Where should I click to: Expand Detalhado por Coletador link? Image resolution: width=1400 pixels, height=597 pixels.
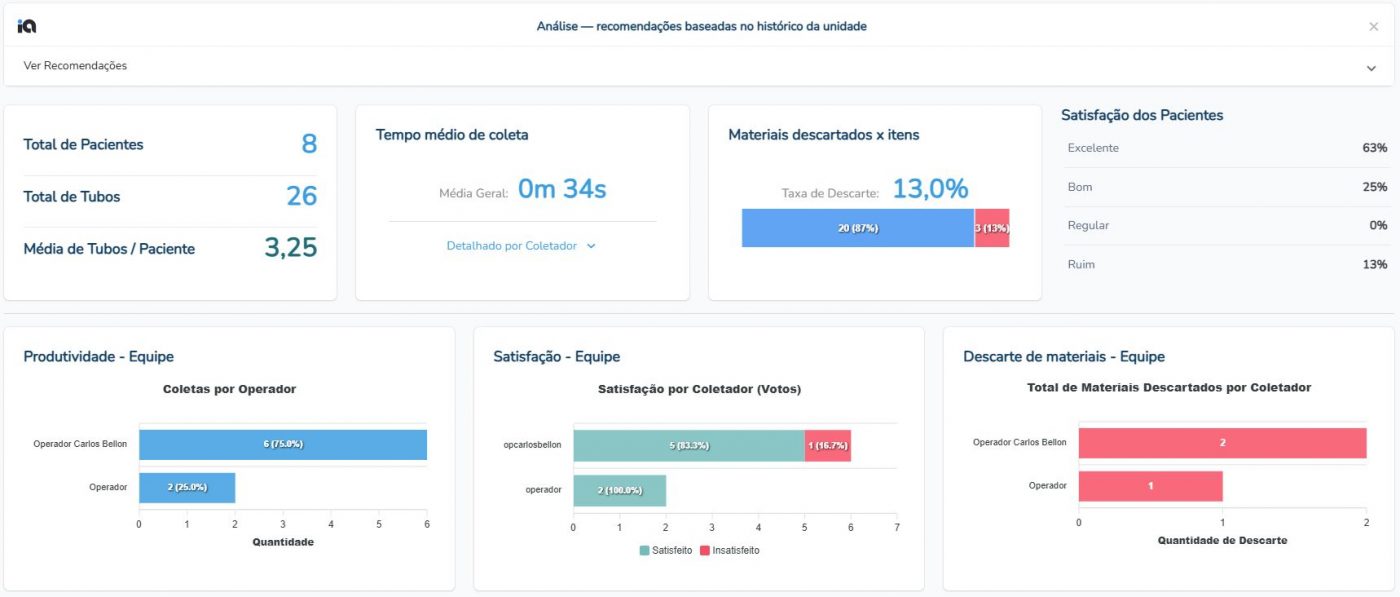tap(521, 245)
